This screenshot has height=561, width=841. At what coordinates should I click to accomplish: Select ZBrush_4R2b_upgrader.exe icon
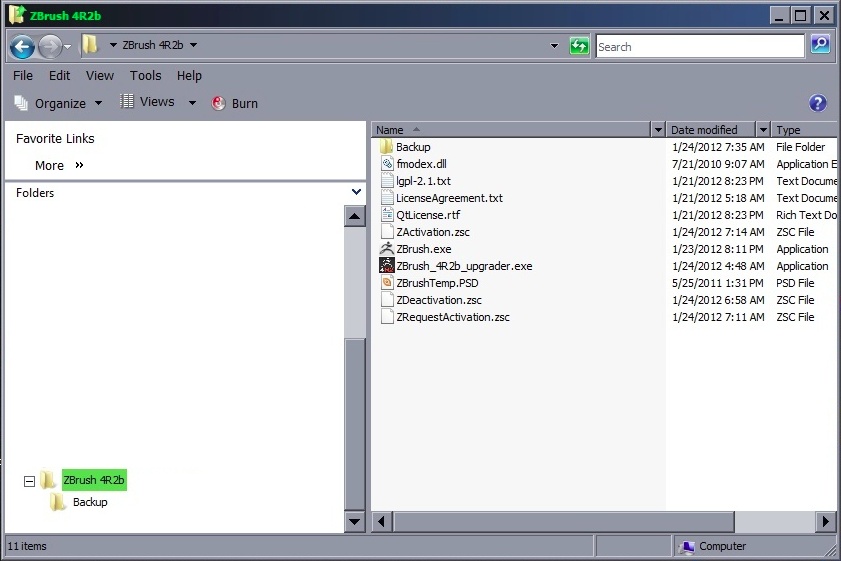click(x=387, y=265)
